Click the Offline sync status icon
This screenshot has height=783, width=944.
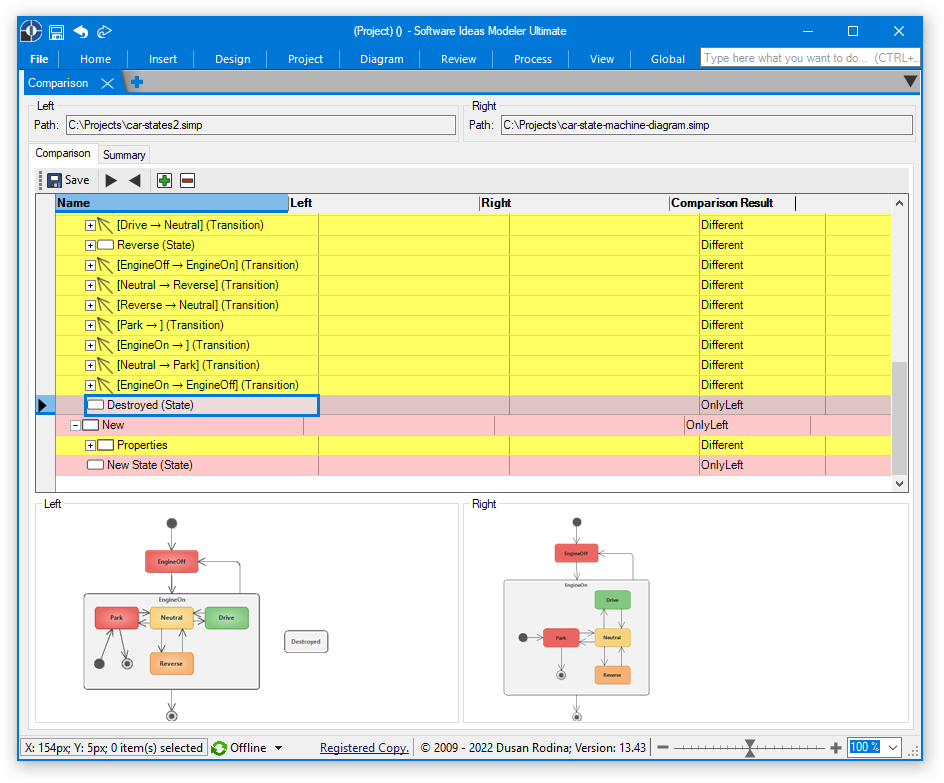(219, 748)
